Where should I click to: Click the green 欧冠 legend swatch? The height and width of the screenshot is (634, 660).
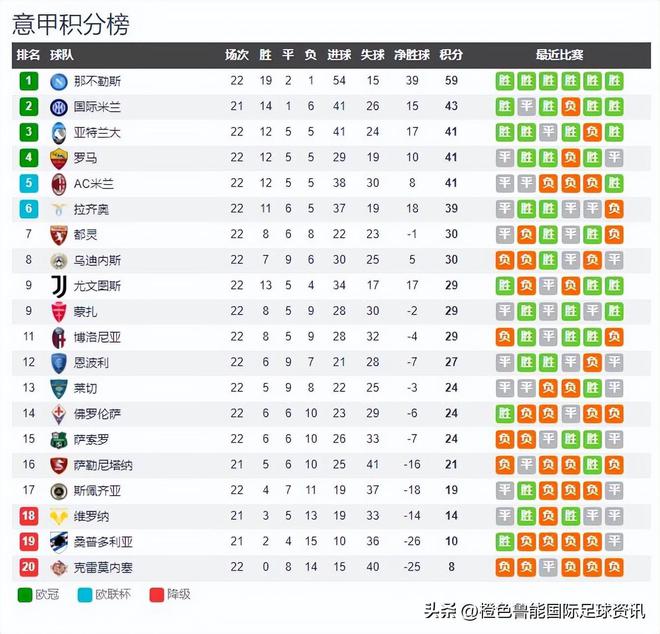click(25, 594)
